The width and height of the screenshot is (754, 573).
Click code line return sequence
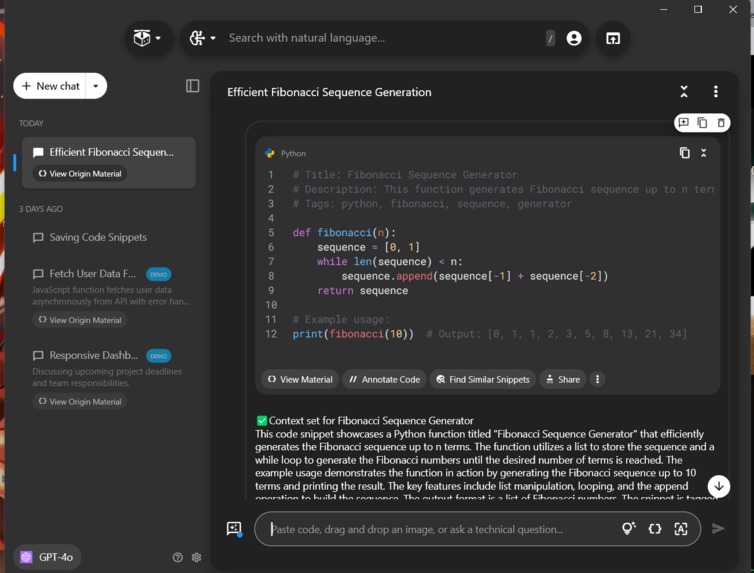(363, 290)
